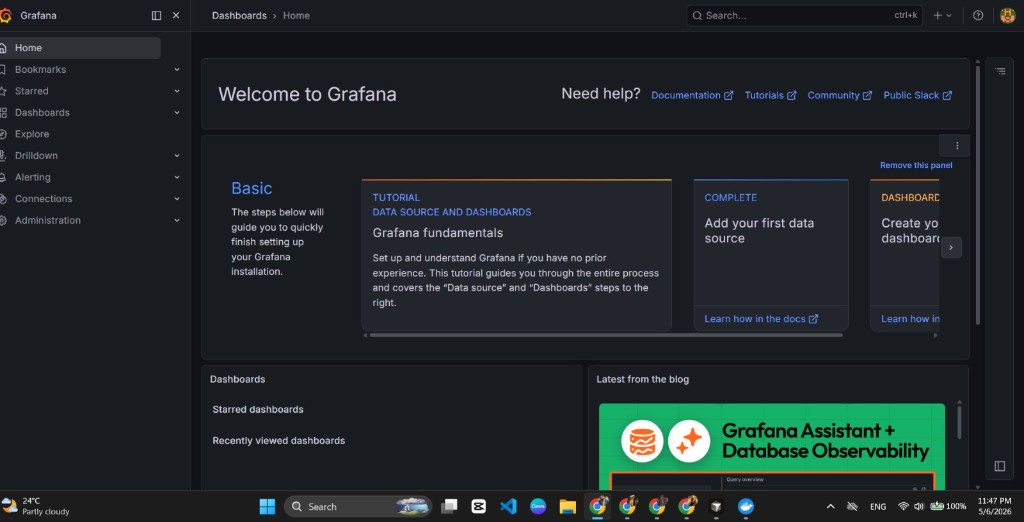Screen dimensions: 1024x522
Task: Click the Grafana logo icon
Action: [5, 16]
